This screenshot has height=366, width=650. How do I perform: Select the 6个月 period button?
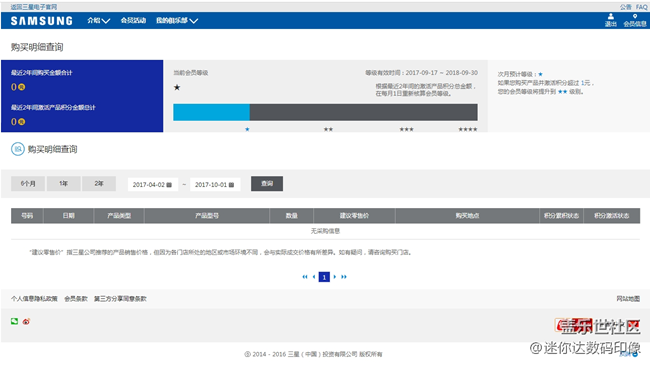click(x=28, y=184)
